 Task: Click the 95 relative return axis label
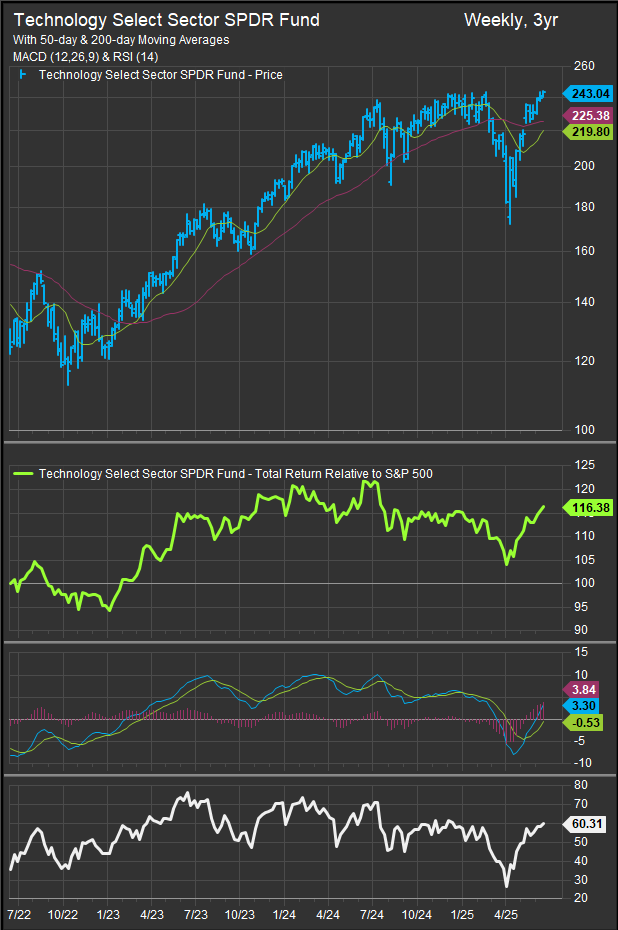[581, 607]
